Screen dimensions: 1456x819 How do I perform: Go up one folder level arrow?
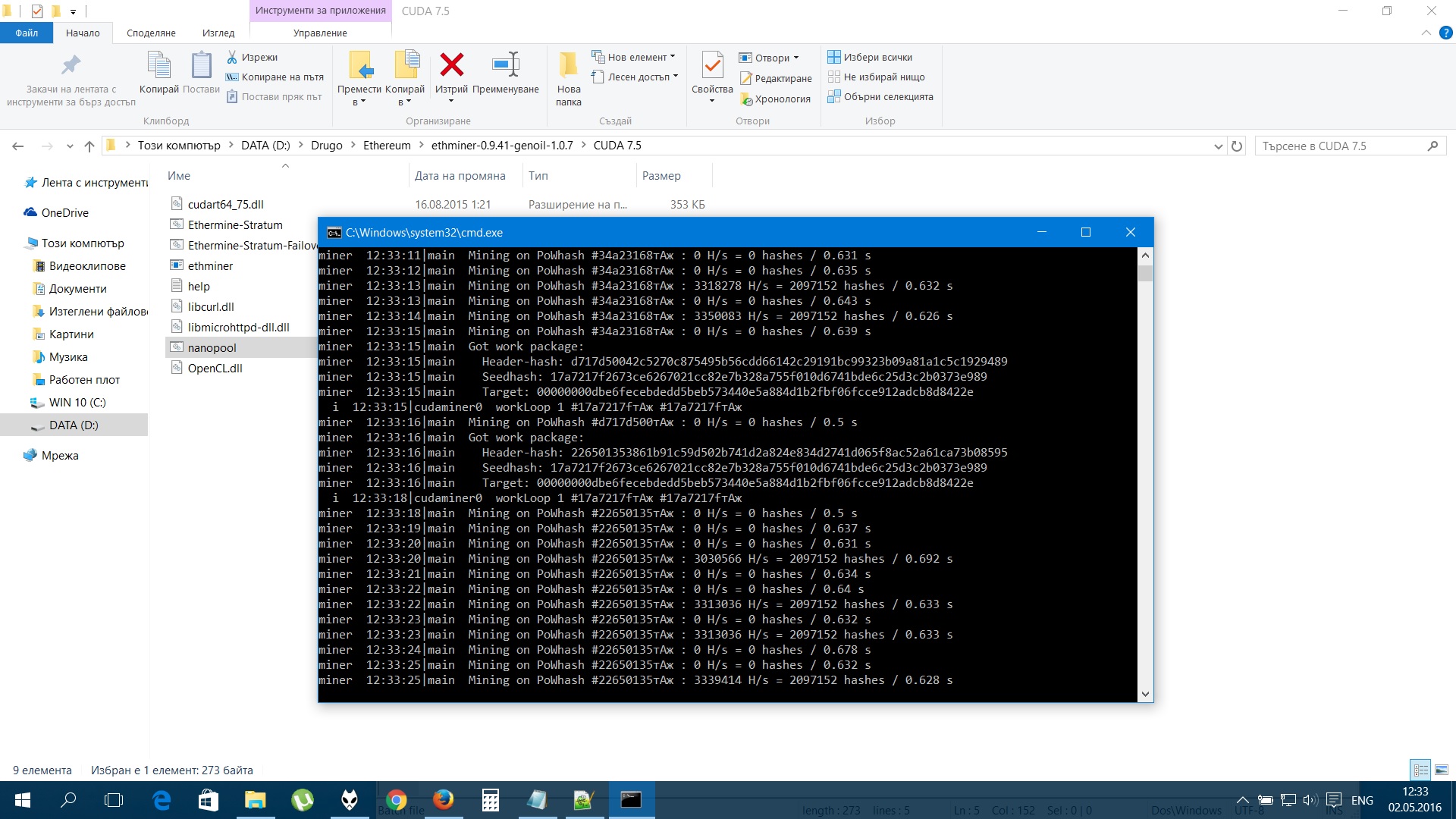click(89, 146)
